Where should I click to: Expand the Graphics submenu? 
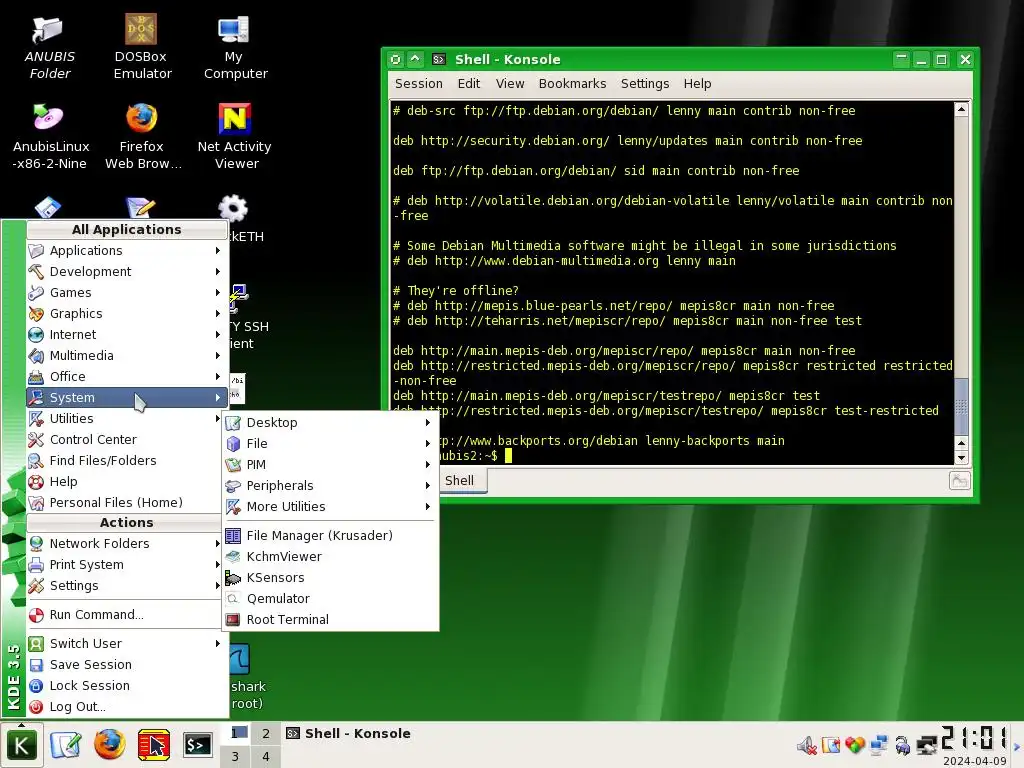point(126,313)
